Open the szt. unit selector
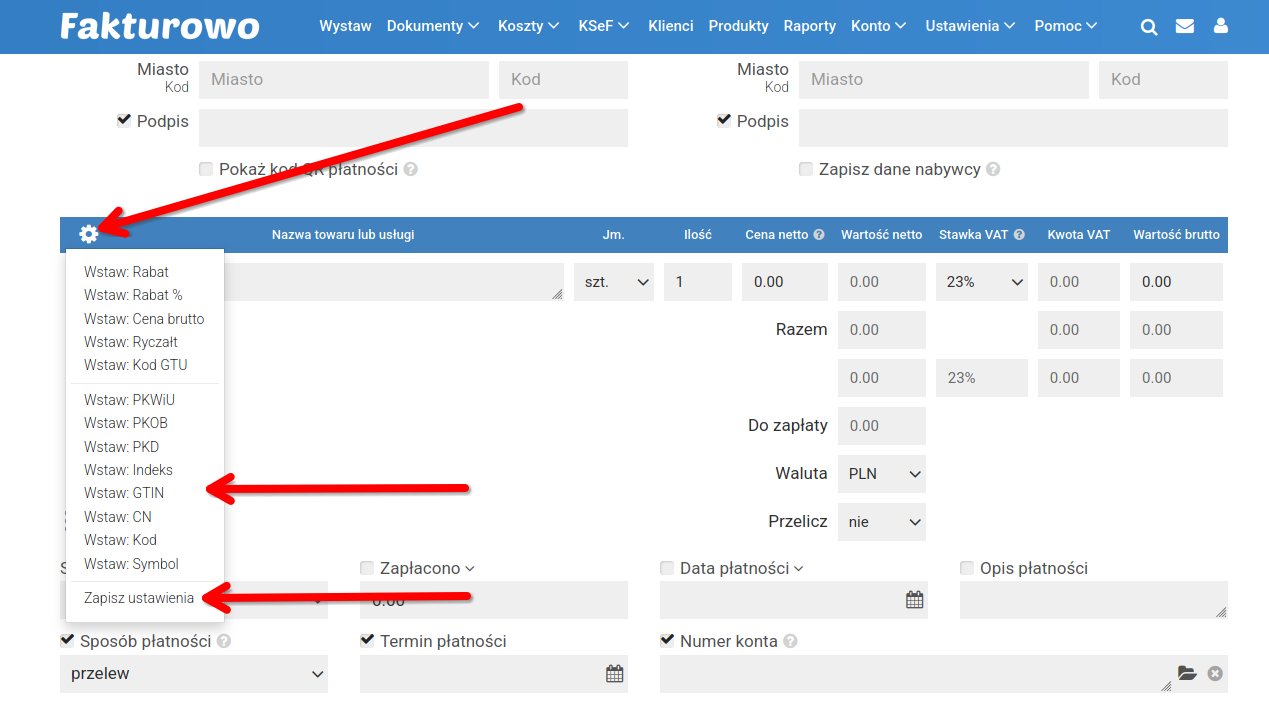The image size is (1269, 702). (613, 282)
